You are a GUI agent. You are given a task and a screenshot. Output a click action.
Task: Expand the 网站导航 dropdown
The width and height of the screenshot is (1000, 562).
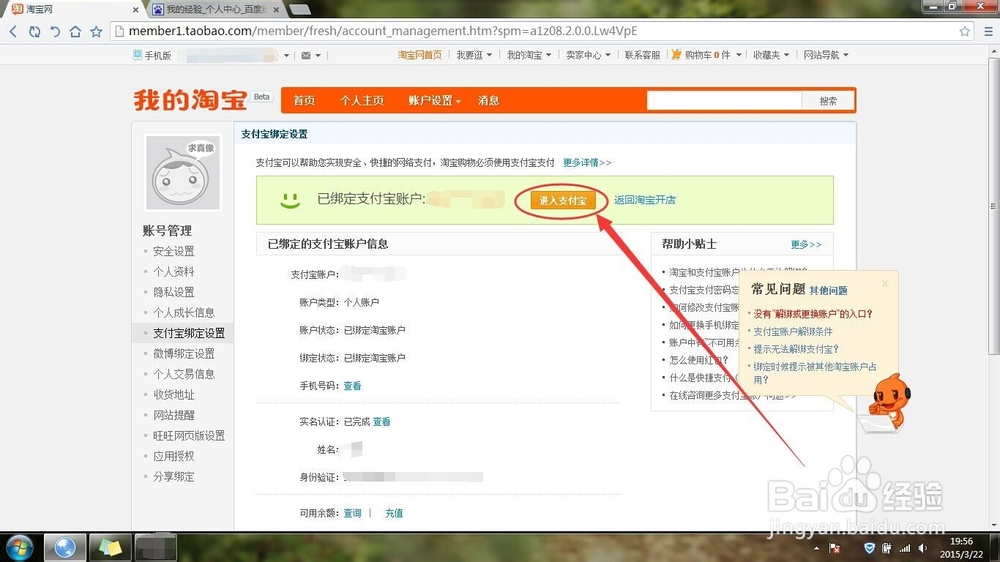tap(826, 55)
